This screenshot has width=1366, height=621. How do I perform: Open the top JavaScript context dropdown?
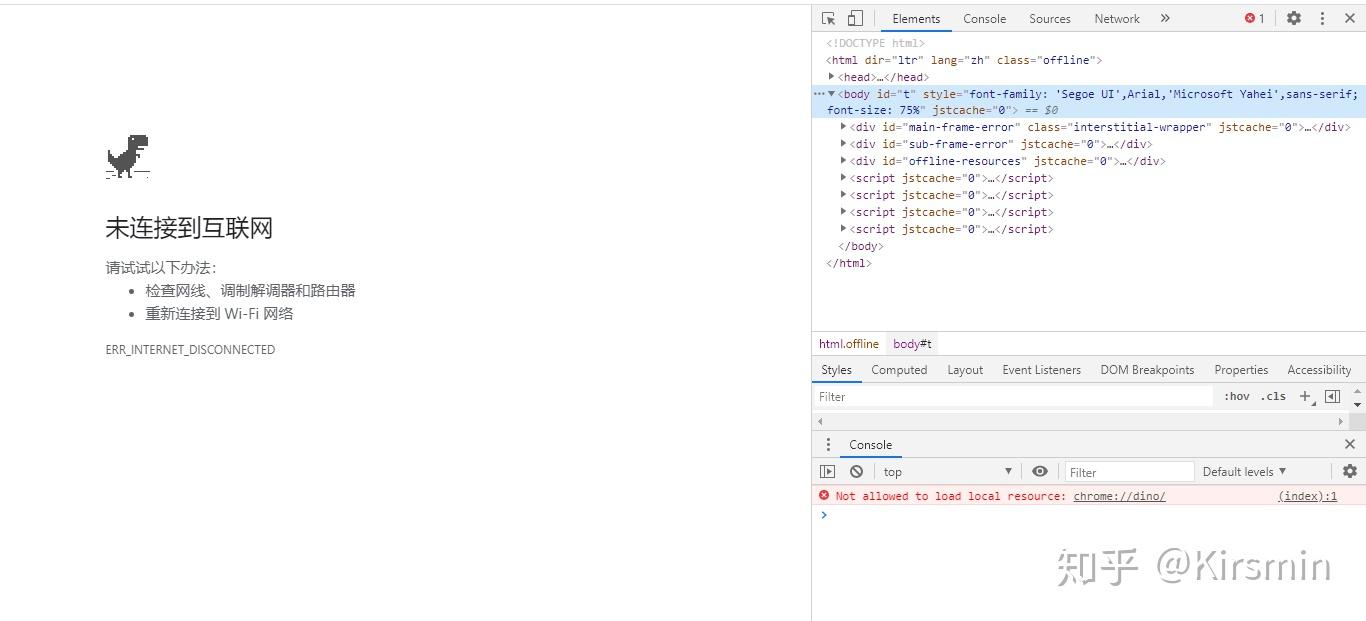click(947, 472)
